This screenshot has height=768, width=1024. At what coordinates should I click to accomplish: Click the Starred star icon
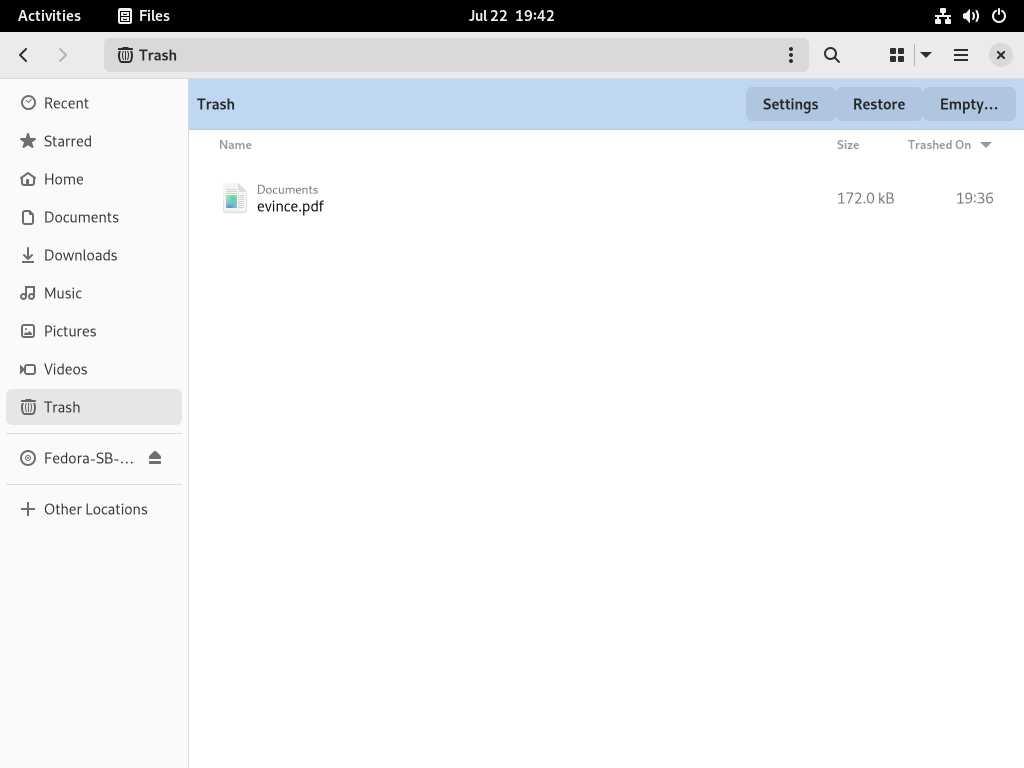coord(28,141)
